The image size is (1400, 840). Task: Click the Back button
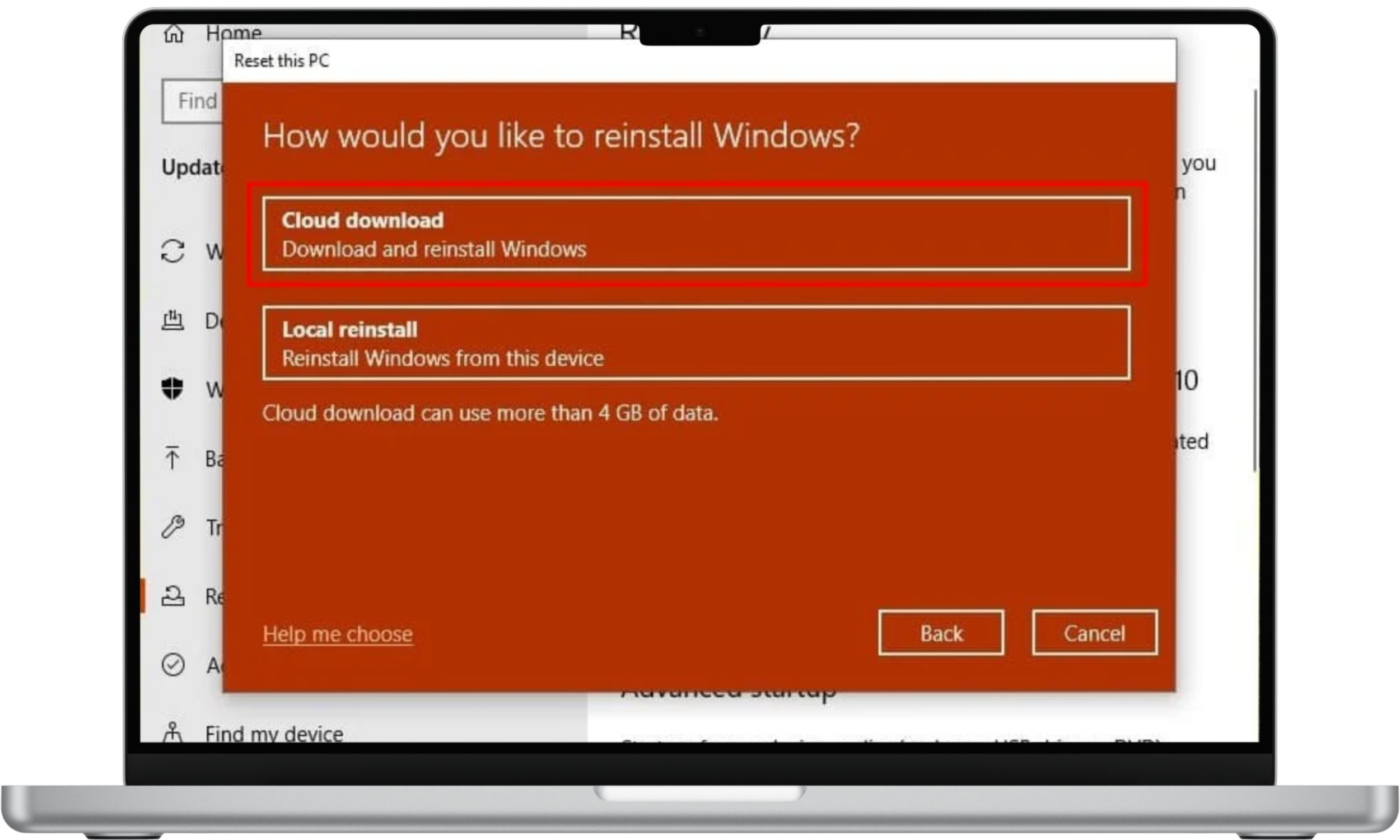(x=941, y=633)
